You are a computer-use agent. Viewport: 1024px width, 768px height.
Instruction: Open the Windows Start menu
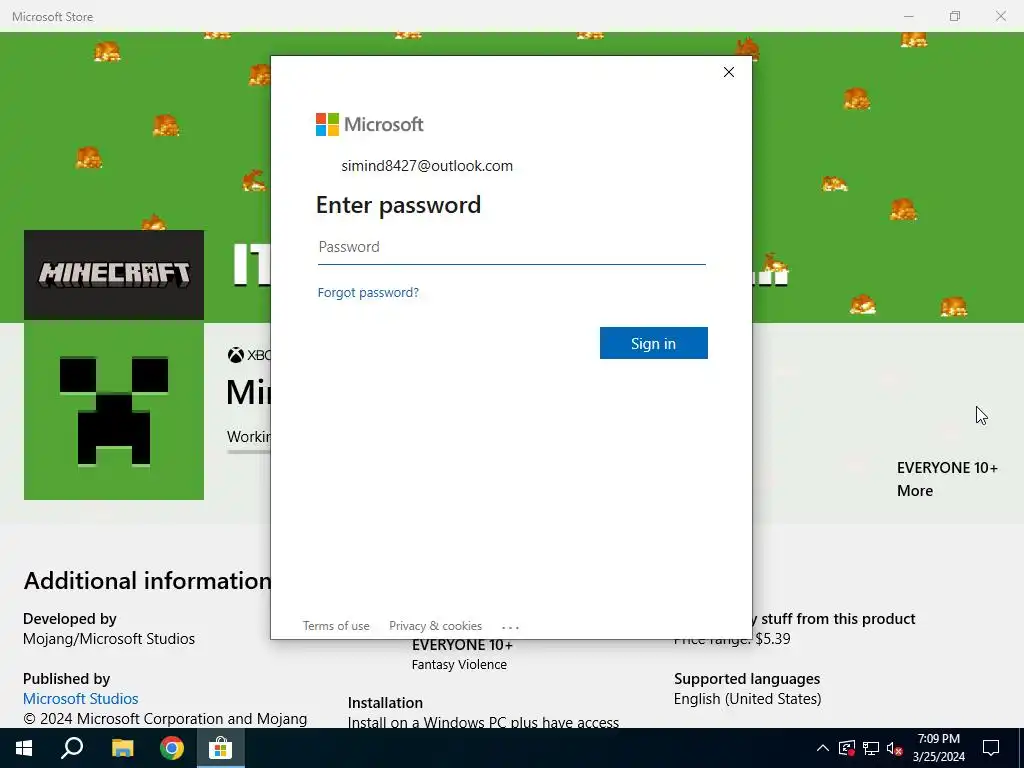pyautogui.click(x=24, y=748)
